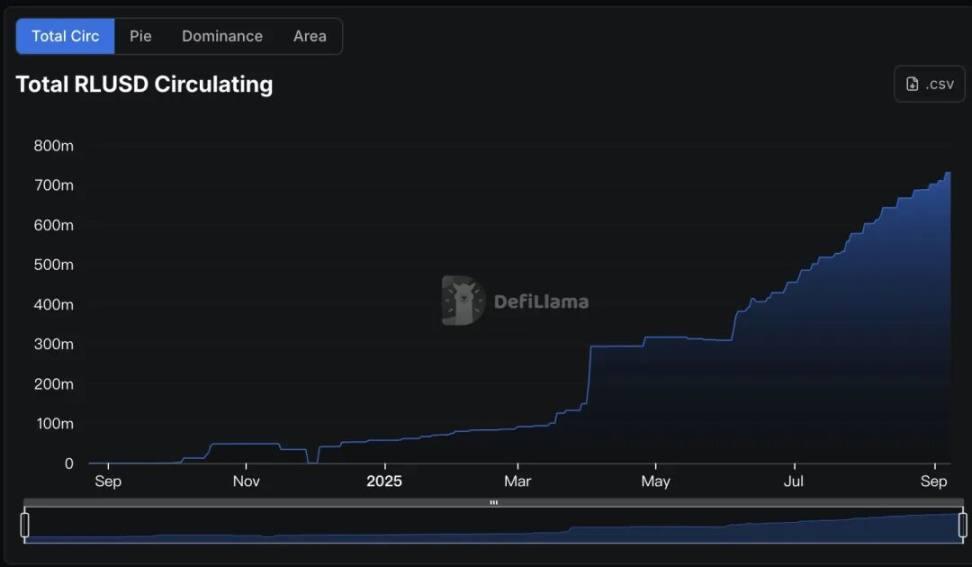Click the 800m y-axis label
The image size is (972, 567).
tap(54, 146)
